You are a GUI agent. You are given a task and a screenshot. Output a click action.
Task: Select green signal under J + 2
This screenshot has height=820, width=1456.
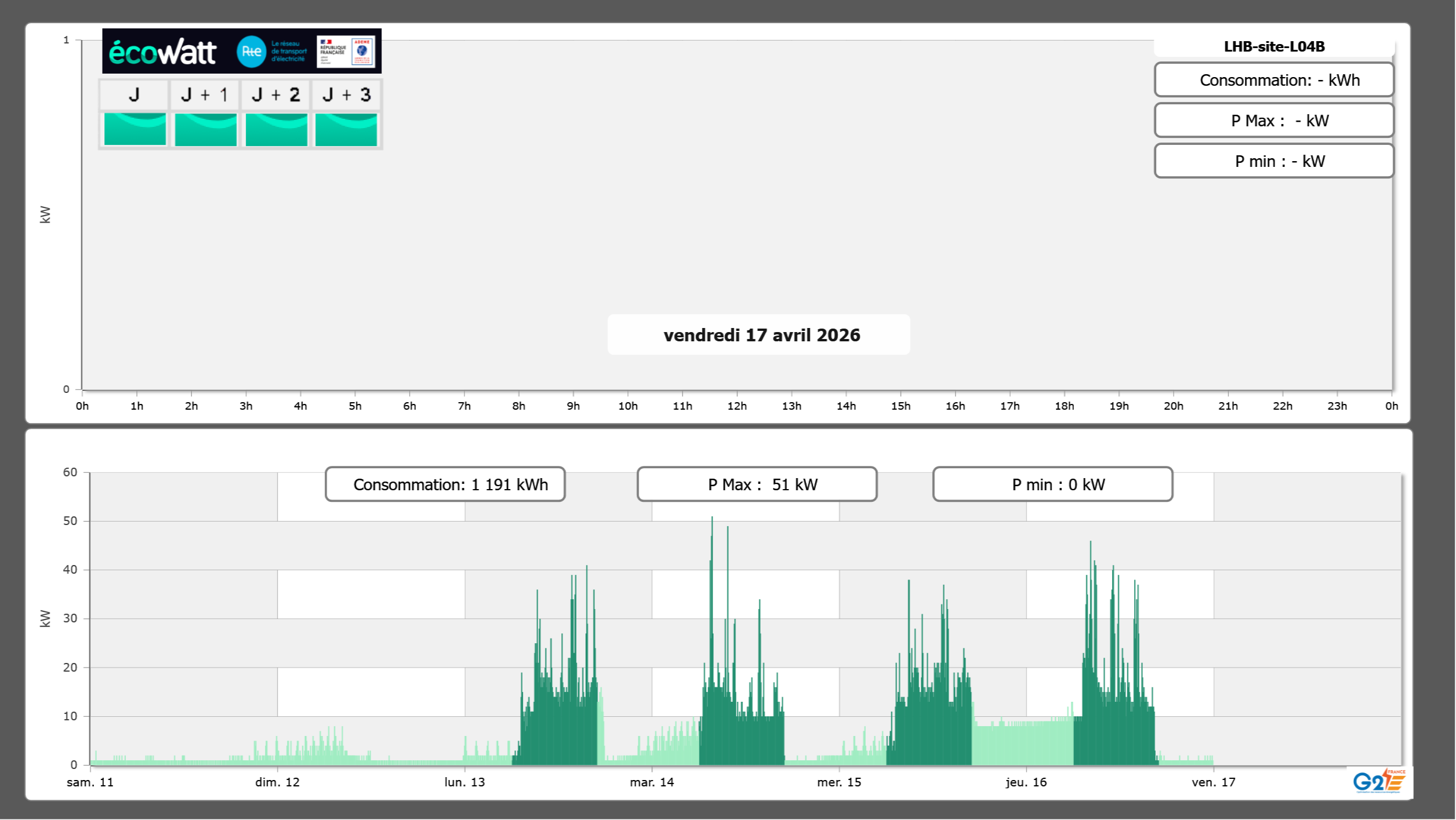[x=276, y=129]
